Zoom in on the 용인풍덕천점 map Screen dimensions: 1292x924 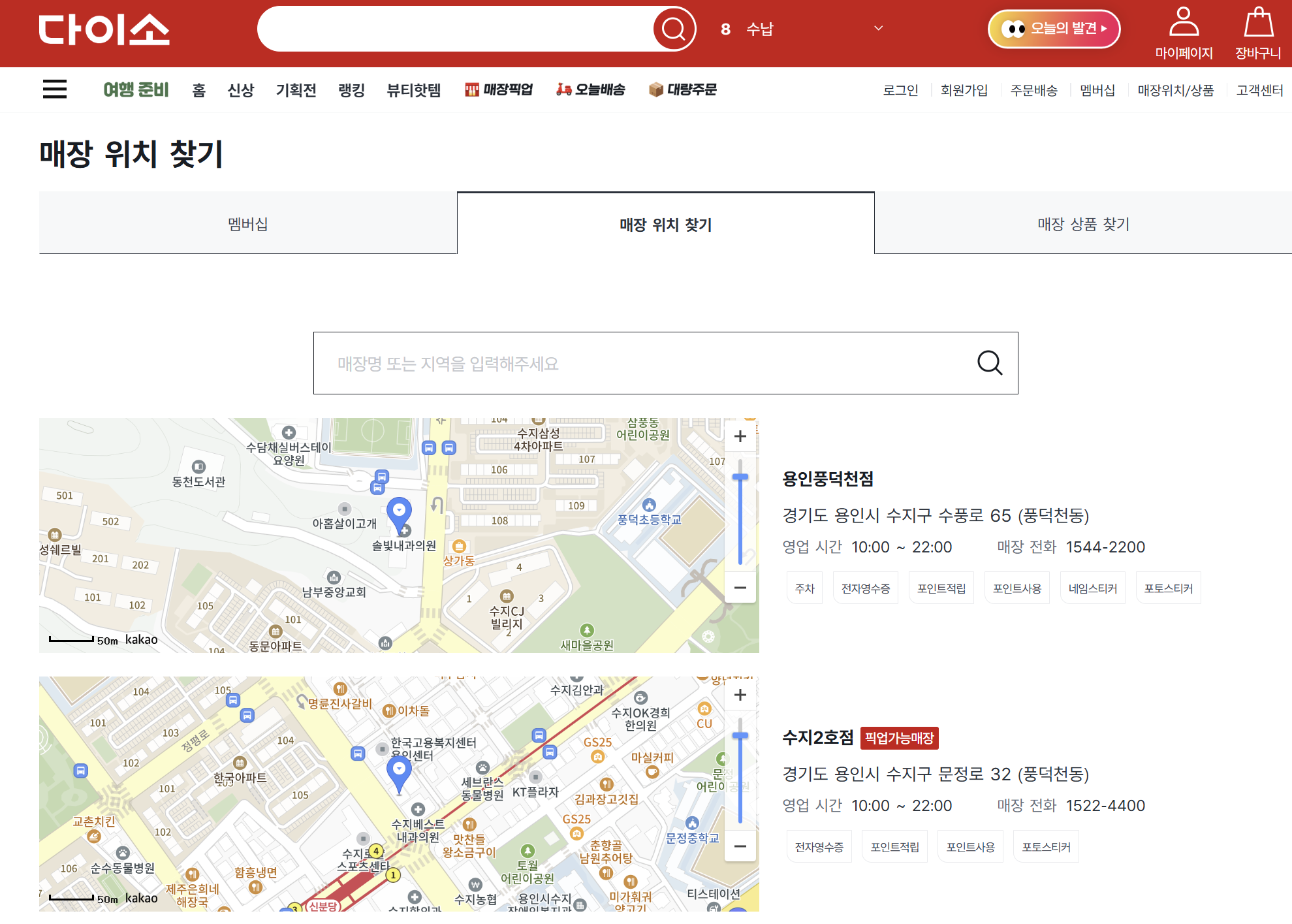(740, 436)
